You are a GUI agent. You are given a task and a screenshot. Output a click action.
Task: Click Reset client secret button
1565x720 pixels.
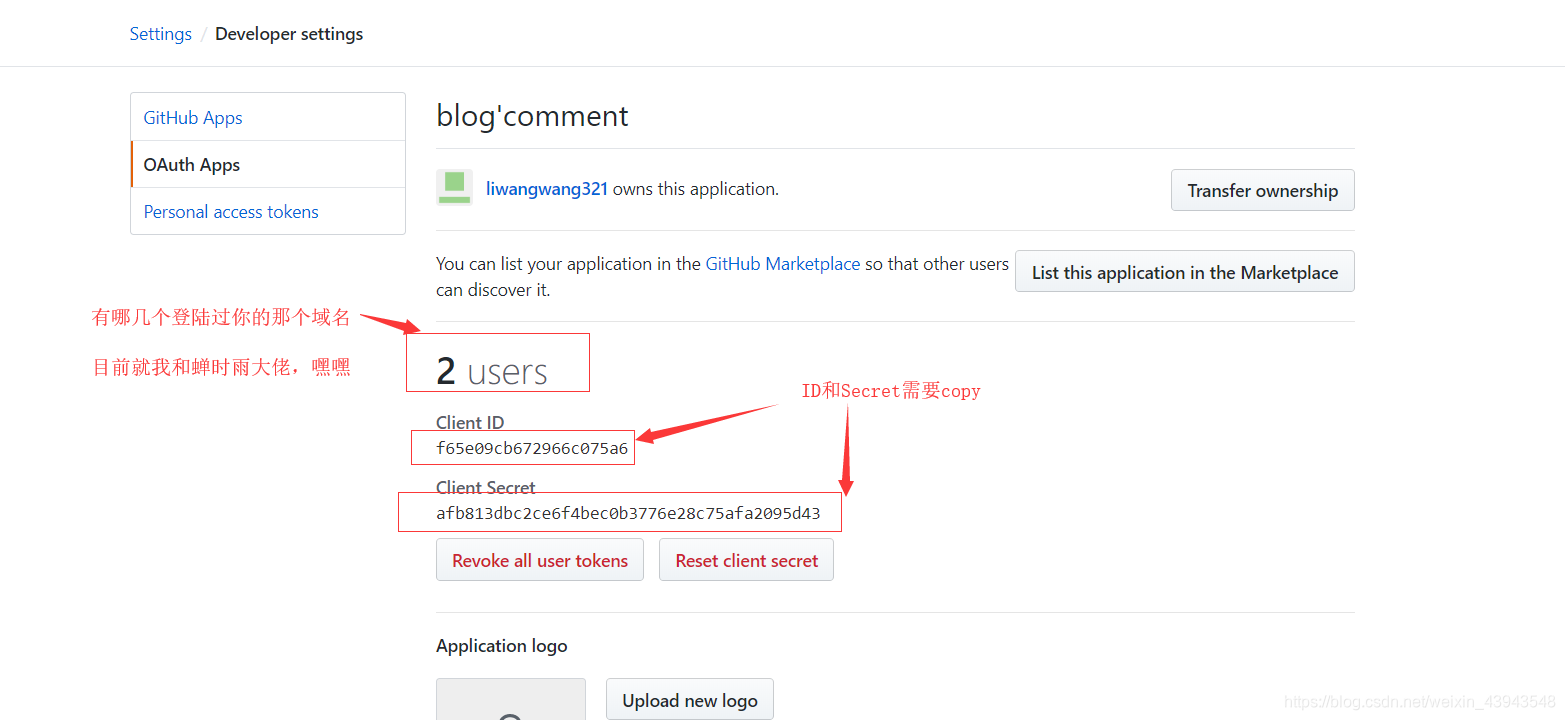tap(746, 560)
